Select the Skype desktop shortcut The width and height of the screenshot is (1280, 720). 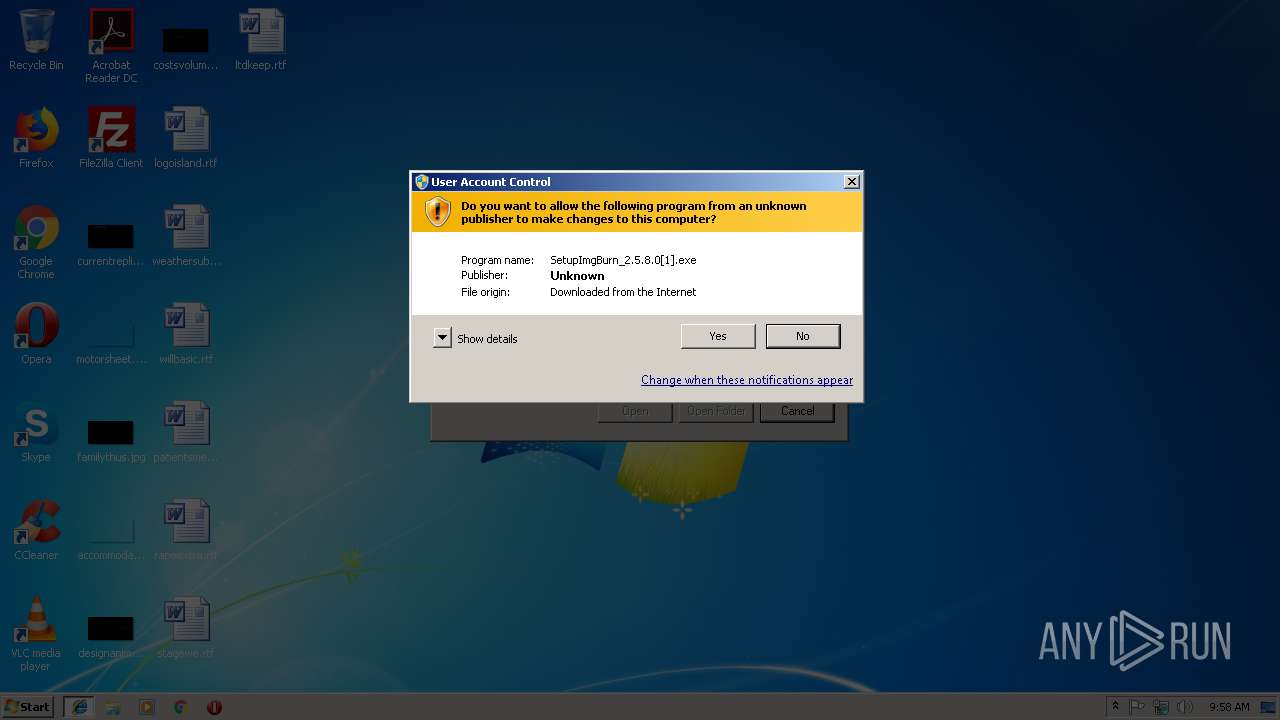pos(36,432)
